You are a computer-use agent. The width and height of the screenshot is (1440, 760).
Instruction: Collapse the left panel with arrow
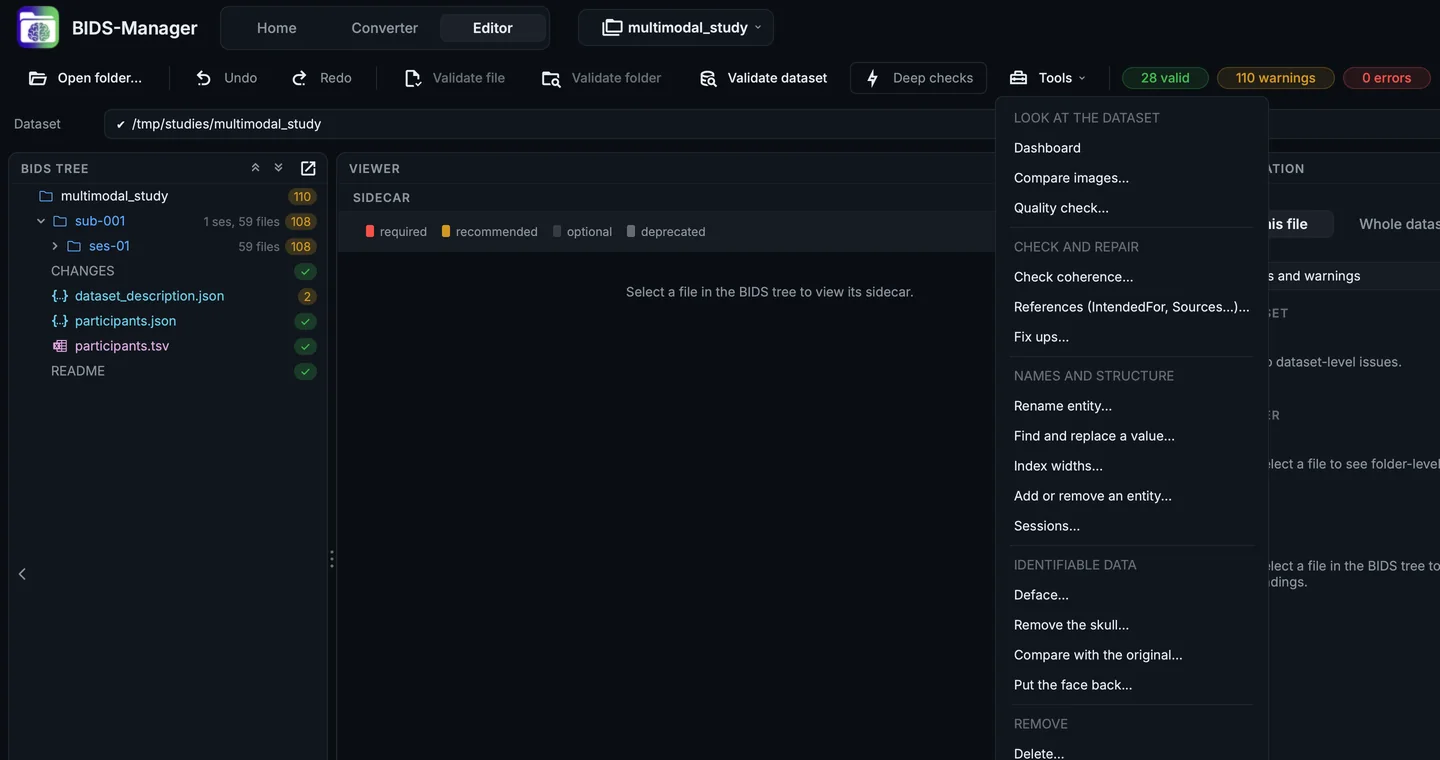pos(22,574)
